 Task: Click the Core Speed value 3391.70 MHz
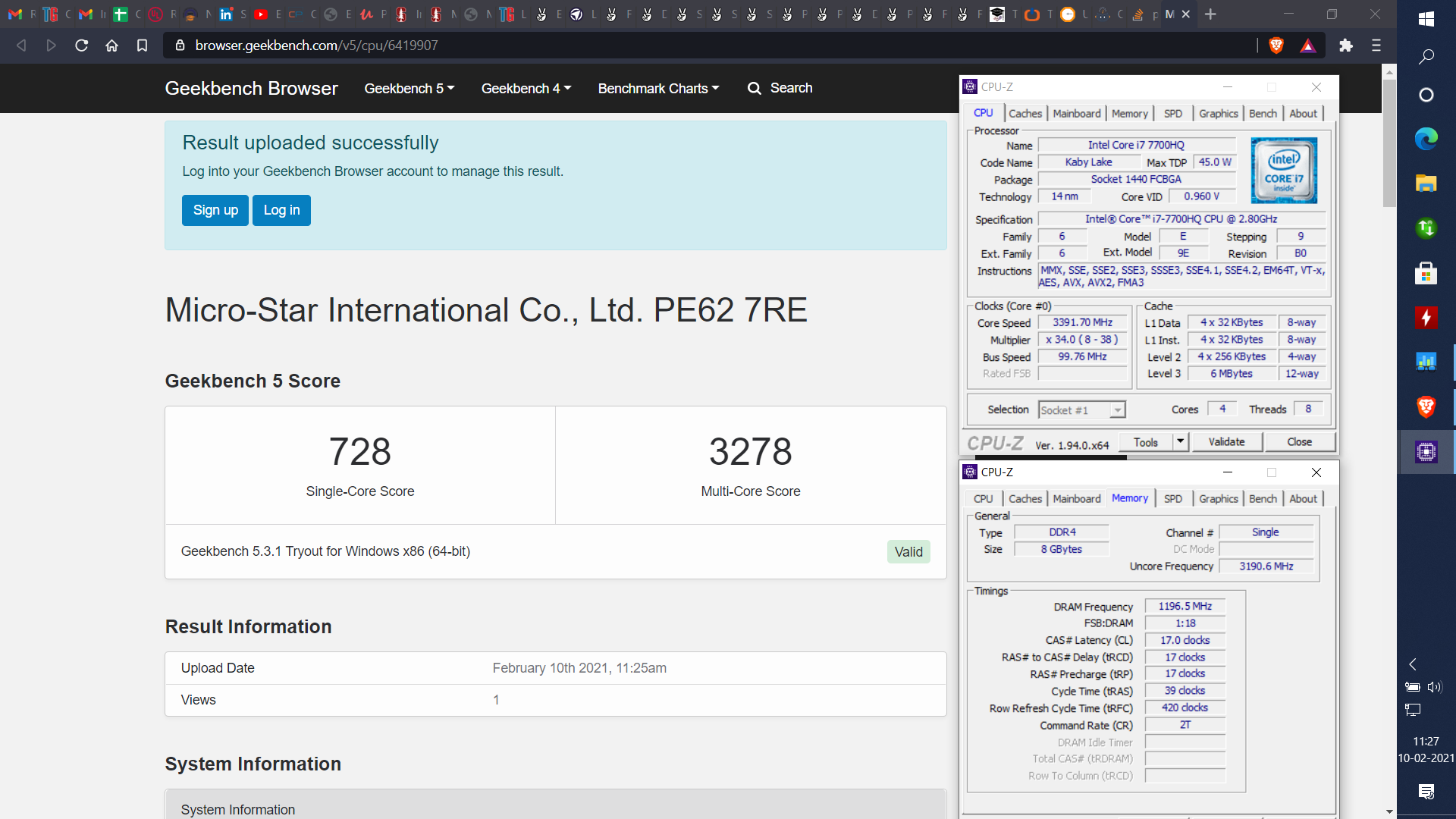pos(1082,323)
